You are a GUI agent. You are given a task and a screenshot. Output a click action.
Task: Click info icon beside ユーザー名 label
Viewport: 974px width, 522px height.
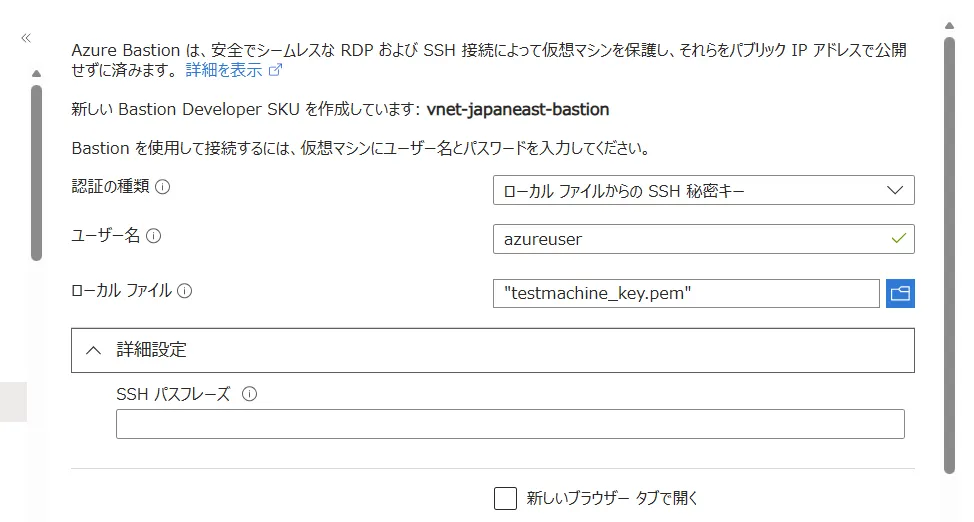click(x=154, y=237)
